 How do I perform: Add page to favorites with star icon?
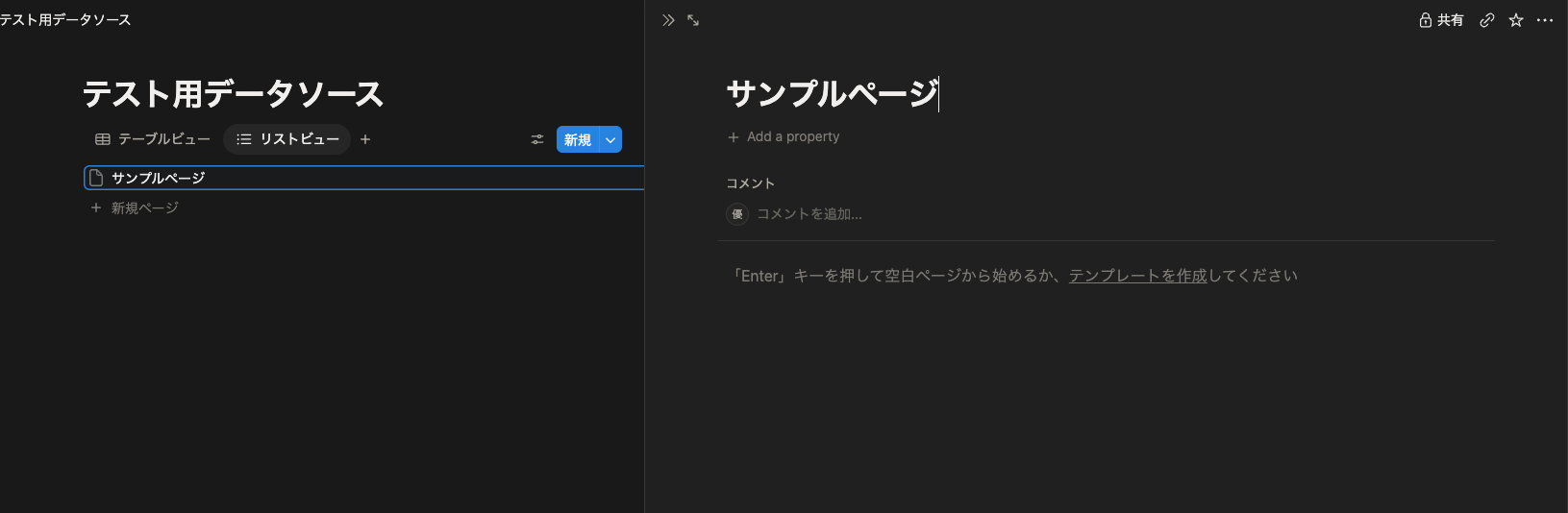click(x=1516, y=20)
